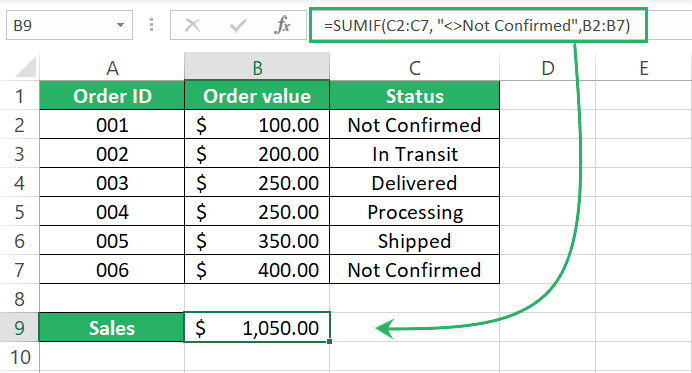Viewport: 692px width, 373px height.
Task: Click the $400.00 order value cell
Action: 257,269
